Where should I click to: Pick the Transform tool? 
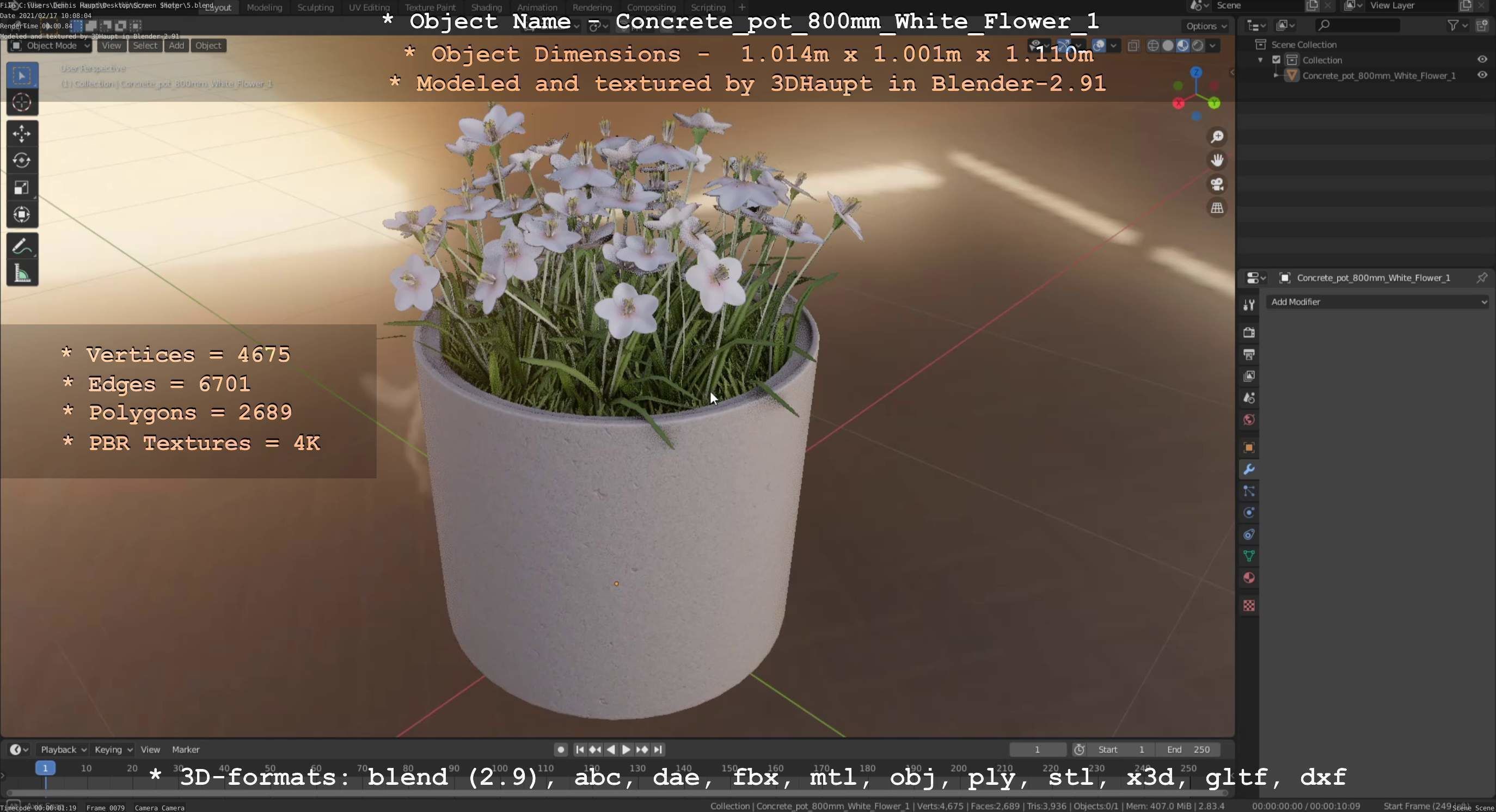pos(22,215)
